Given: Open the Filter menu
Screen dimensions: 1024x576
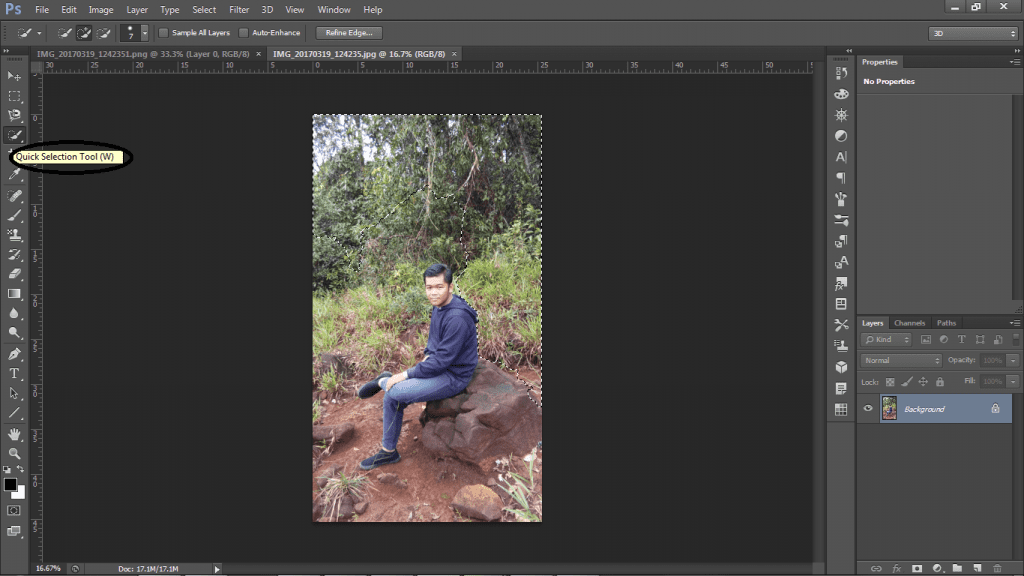Looking at the screenshot, I should click(239, 9).
